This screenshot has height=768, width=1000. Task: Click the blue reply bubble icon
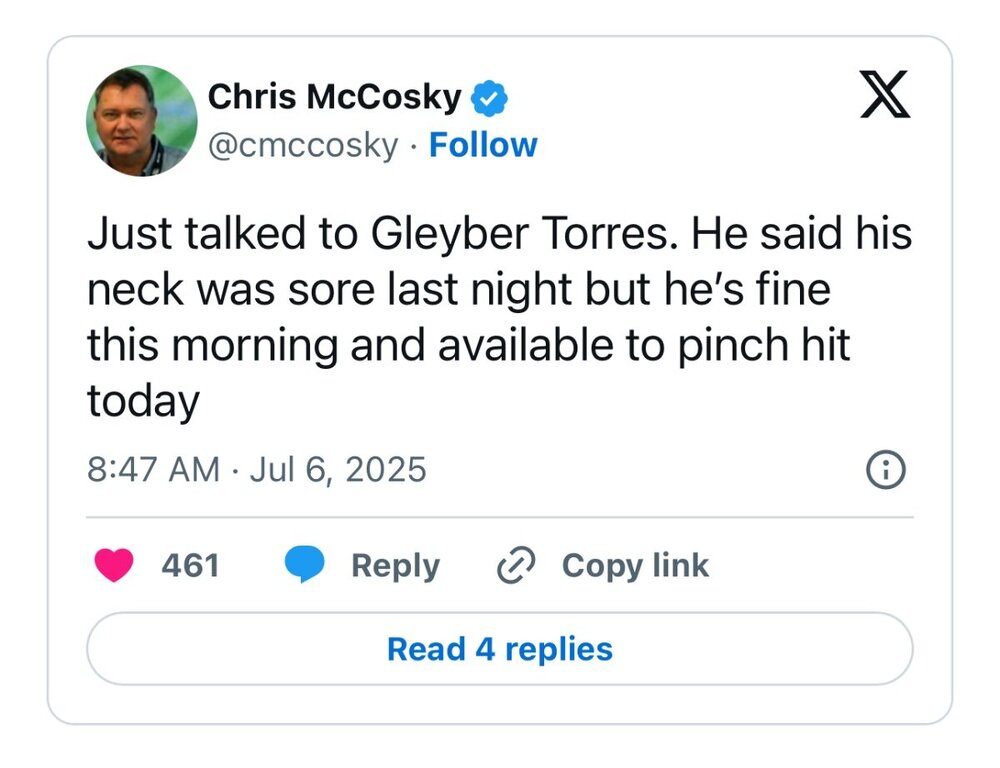point(304,566)
